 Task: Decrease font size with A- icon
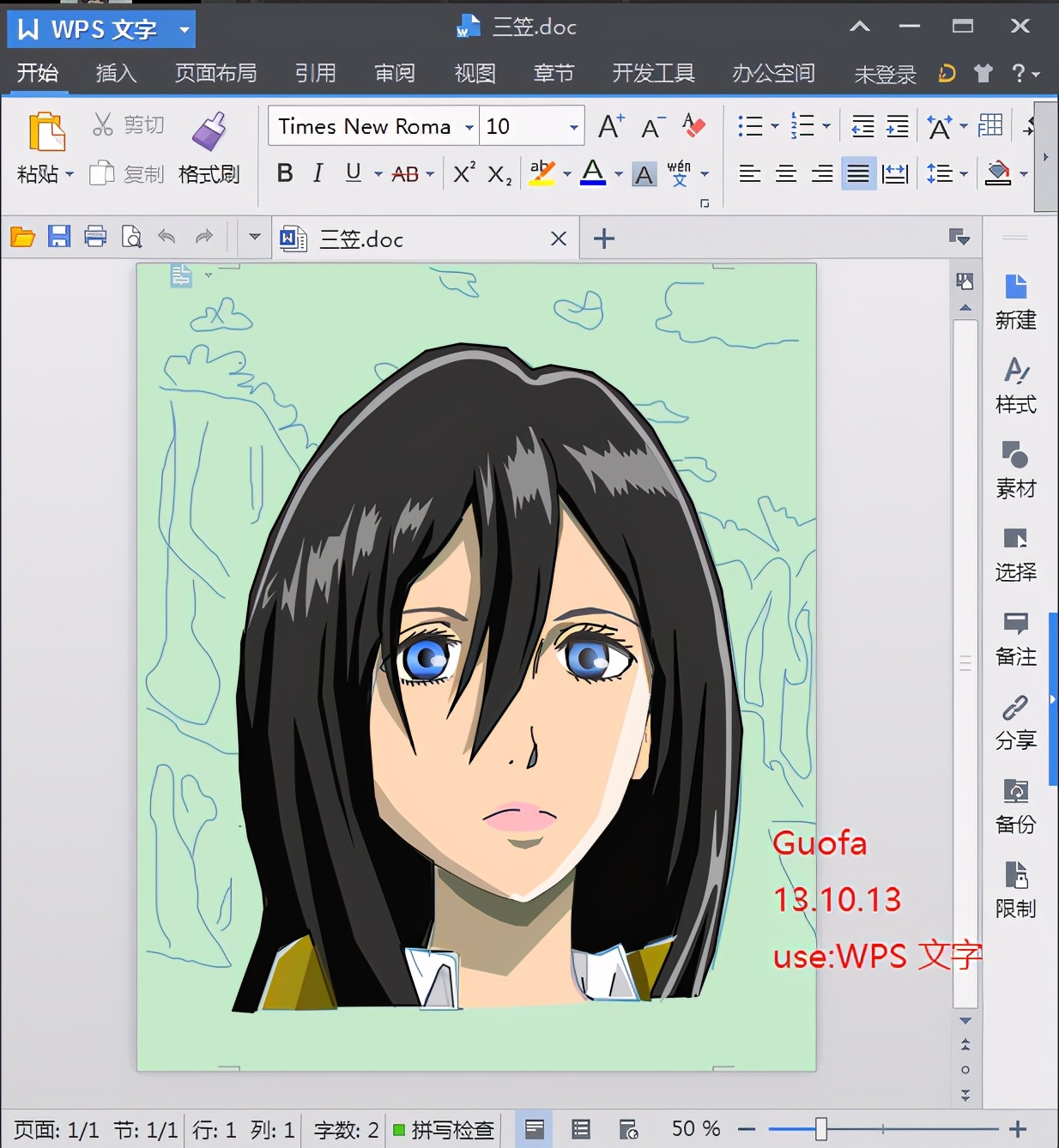tap(653, 127)
